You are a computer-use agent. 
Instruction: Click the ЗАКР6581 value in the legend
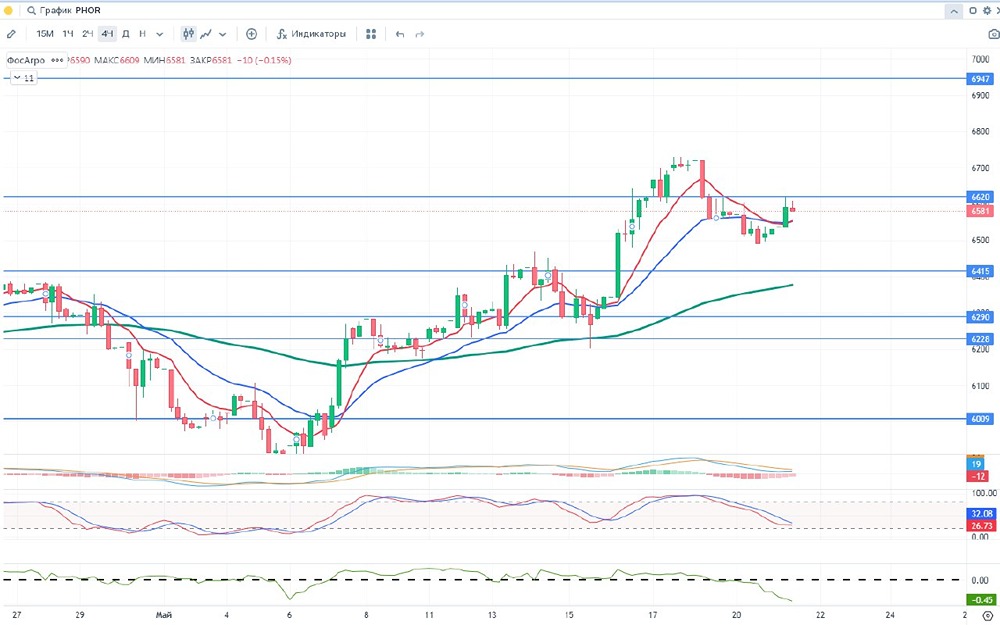(x=211, y=61)
